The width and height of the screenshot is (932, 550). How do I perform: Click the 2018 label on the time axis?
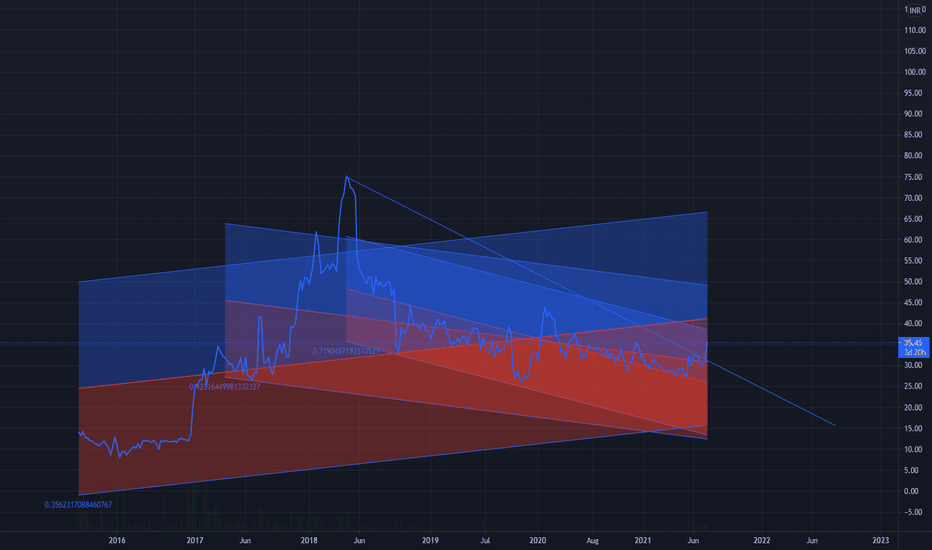click(309, 540)
